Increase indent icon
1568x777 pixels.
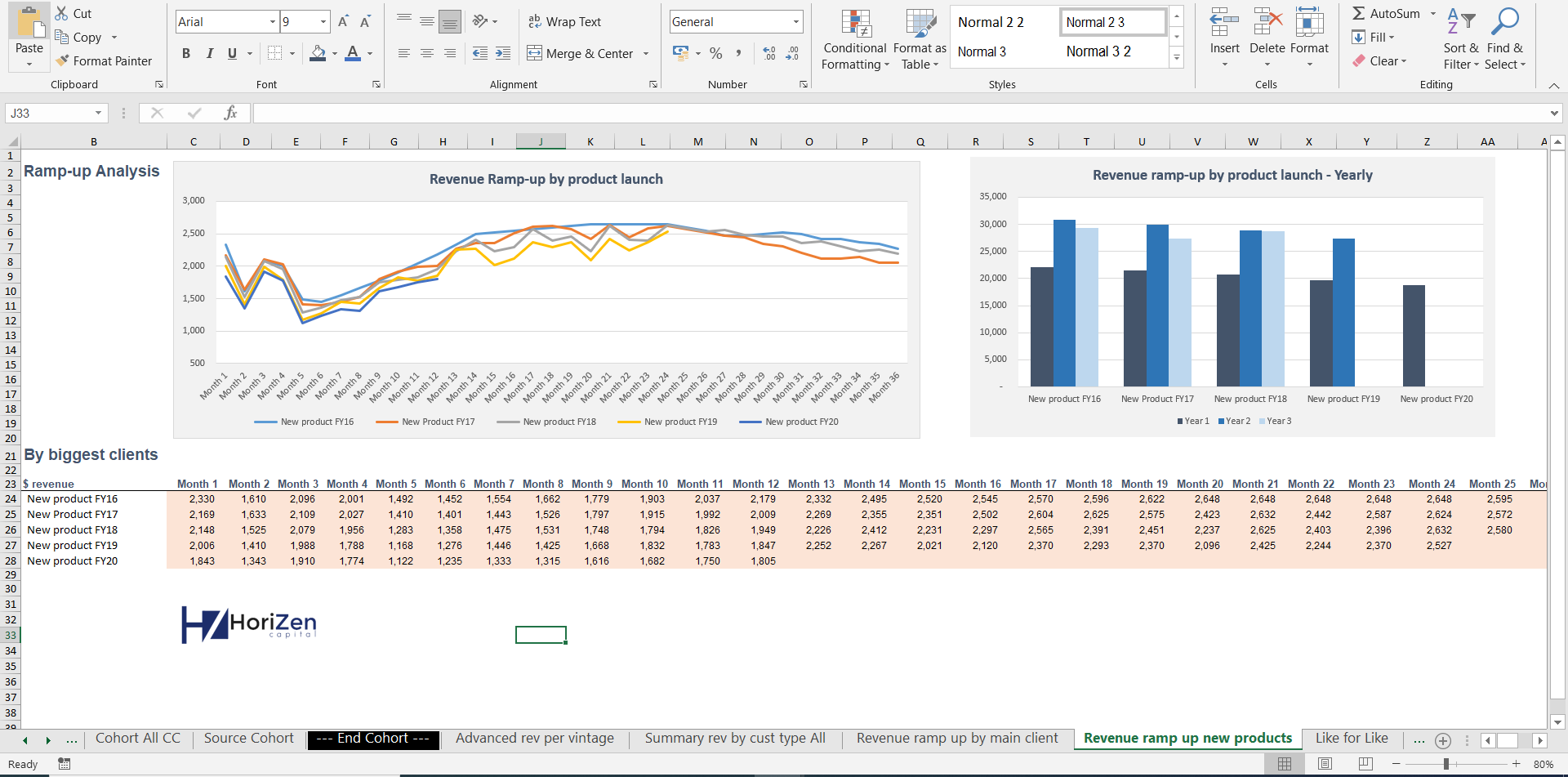coord(503,53)
